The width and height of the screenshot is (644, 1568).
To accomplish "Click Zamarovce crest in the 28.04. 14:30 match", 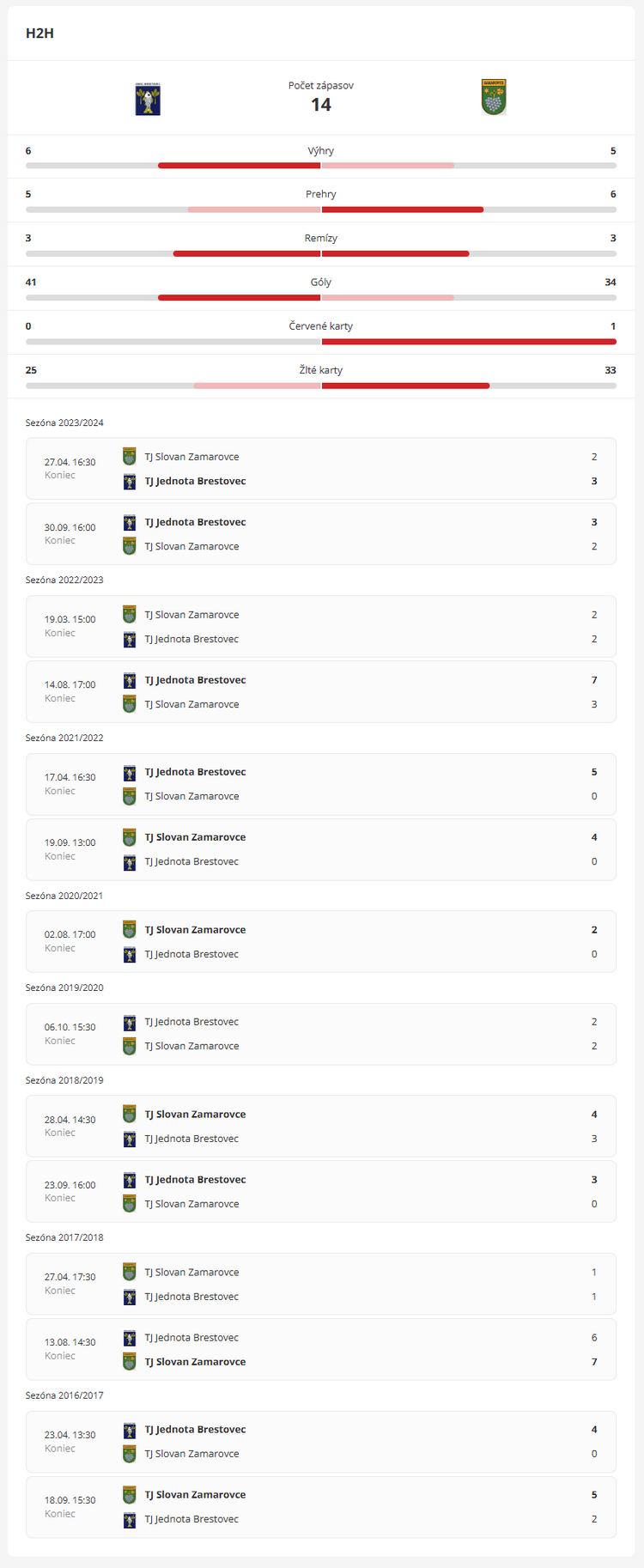I will pyautogui.click(x=130, y=1115).
